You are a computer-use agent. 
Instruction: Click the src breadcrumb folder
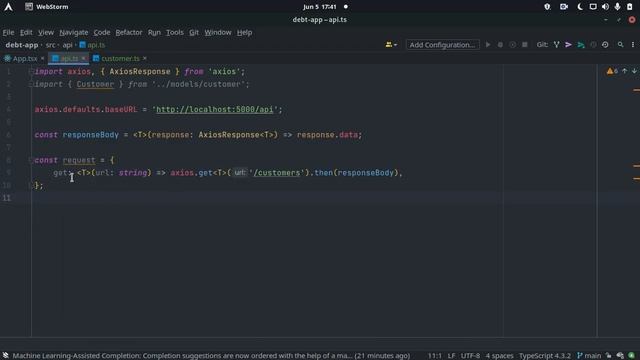point(50,45)
